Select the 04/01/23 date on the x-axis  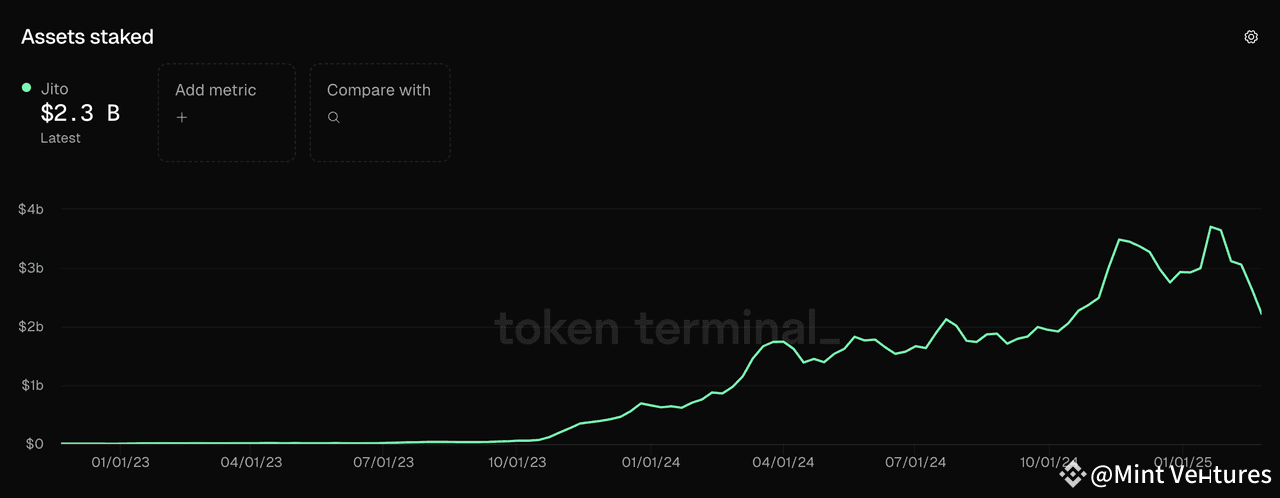click(x=251, y=463)
